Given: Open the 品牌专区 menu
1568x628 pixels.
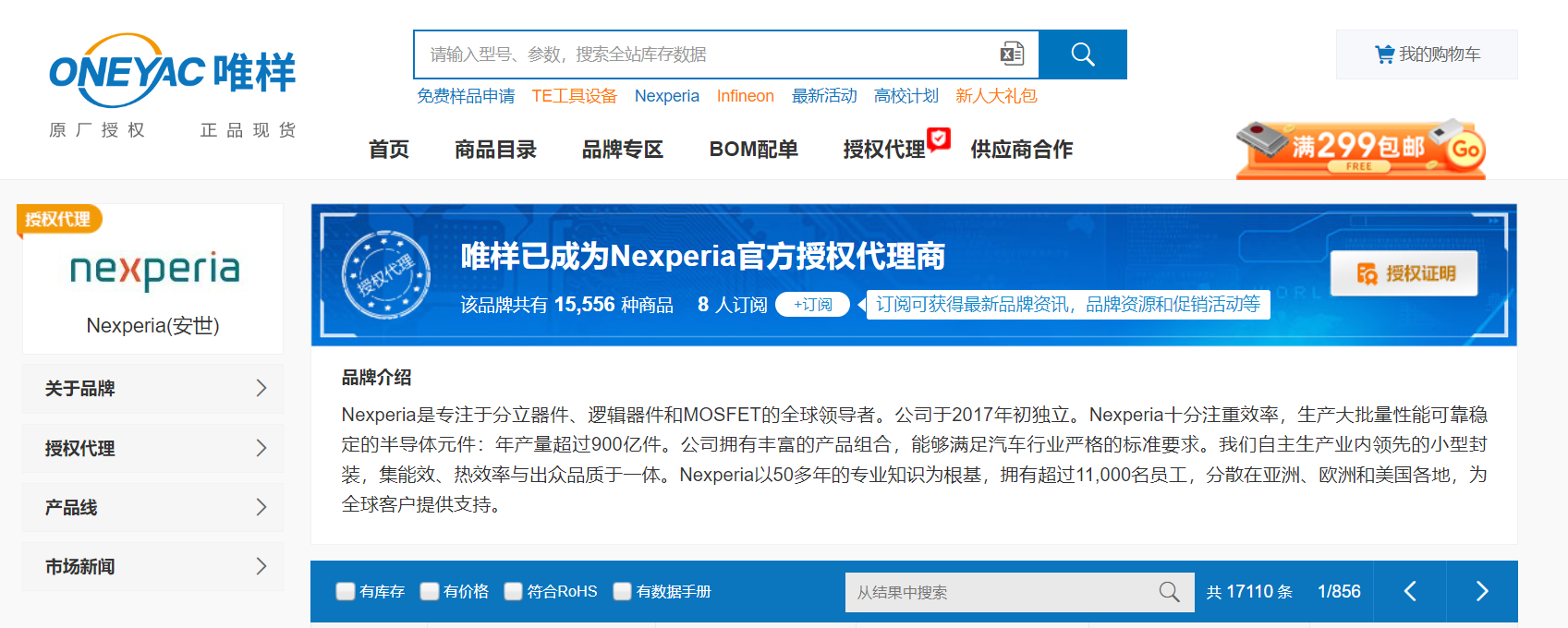Looking at the screenshot, I should [623, 150].
